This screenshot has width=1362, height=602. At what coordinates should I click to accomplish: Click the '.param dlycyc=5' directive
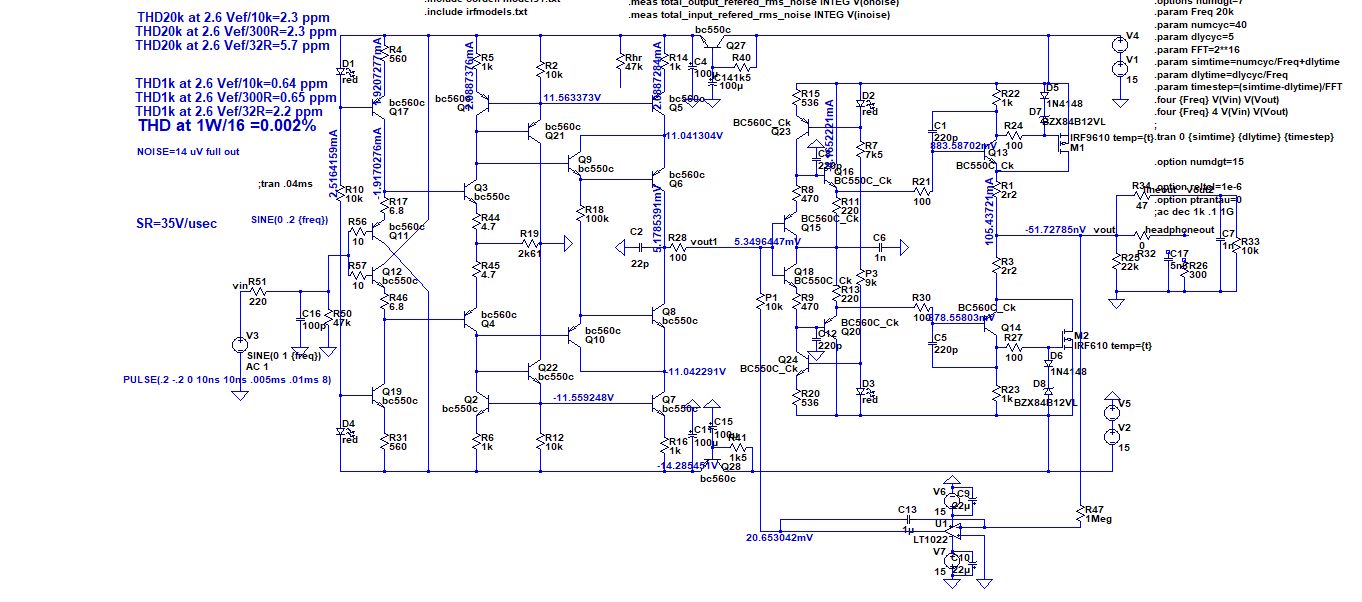point(1195,38)
